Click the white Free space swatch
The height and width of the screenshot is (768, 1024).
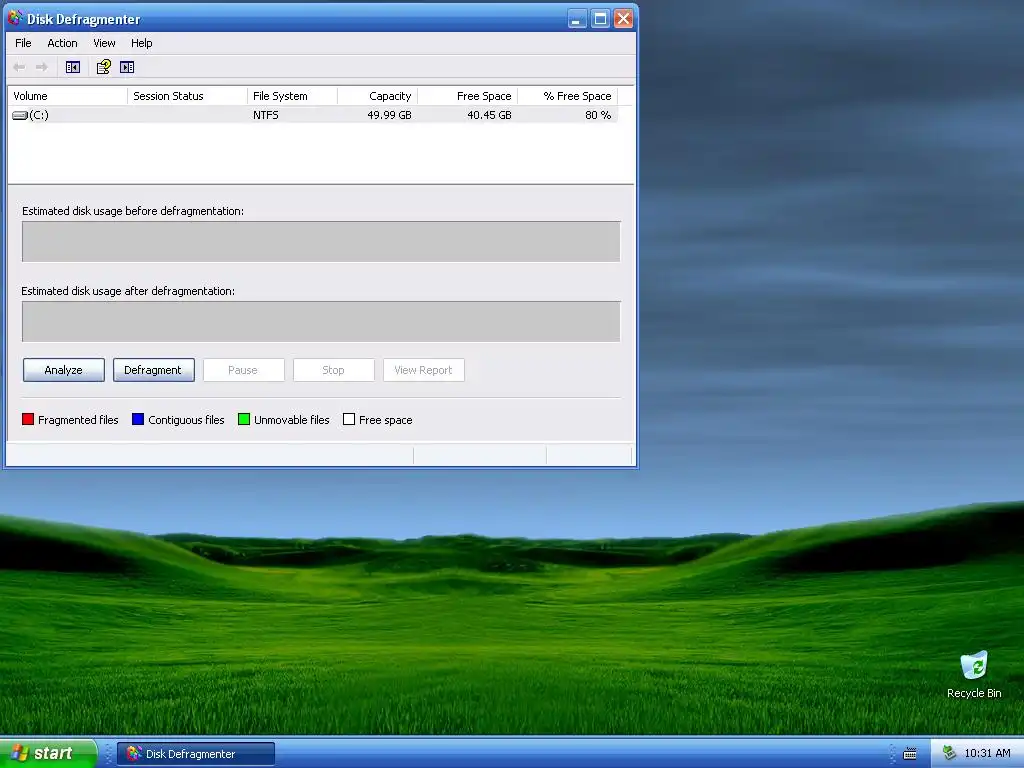(x=349, y=419)
